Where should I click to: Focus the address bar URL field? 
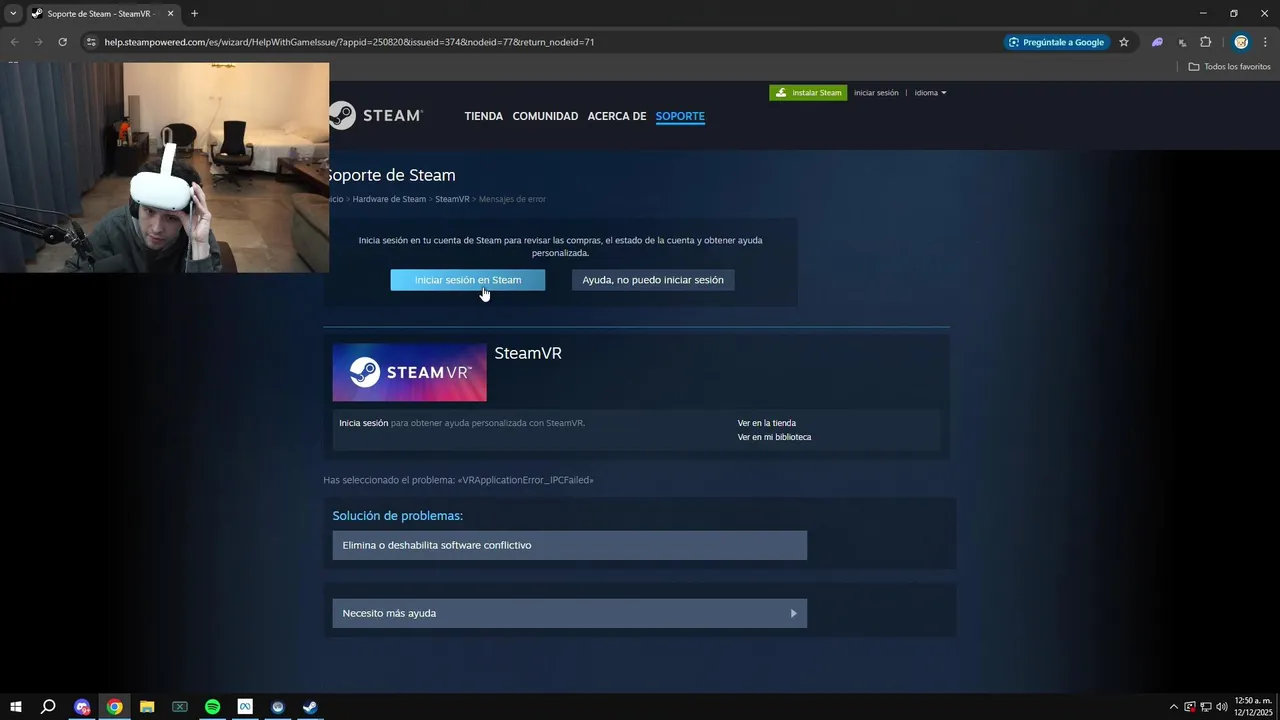pos(540,42)
